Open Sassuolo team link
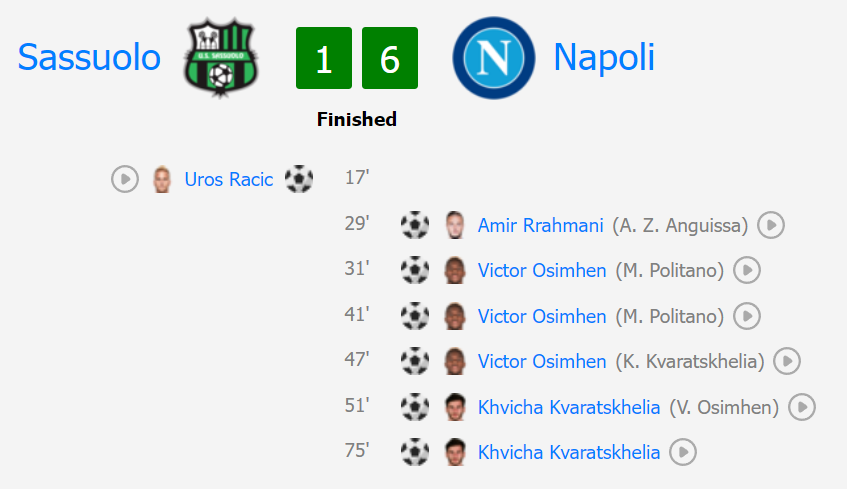This screenshot has width=847, height=489. (x=89, y=57)
